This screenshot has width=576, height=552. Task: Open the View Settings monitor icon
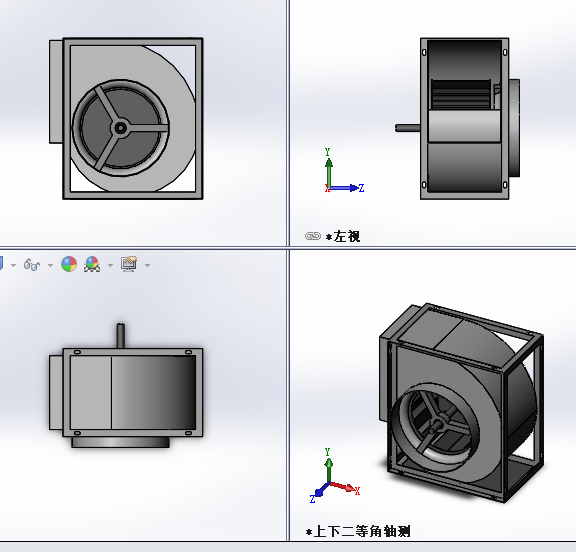coord(129,264)
